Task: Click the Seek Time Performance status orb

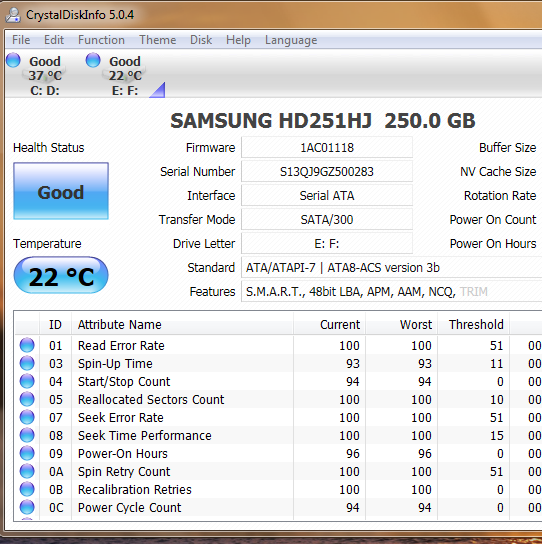Action: point(27,435)
